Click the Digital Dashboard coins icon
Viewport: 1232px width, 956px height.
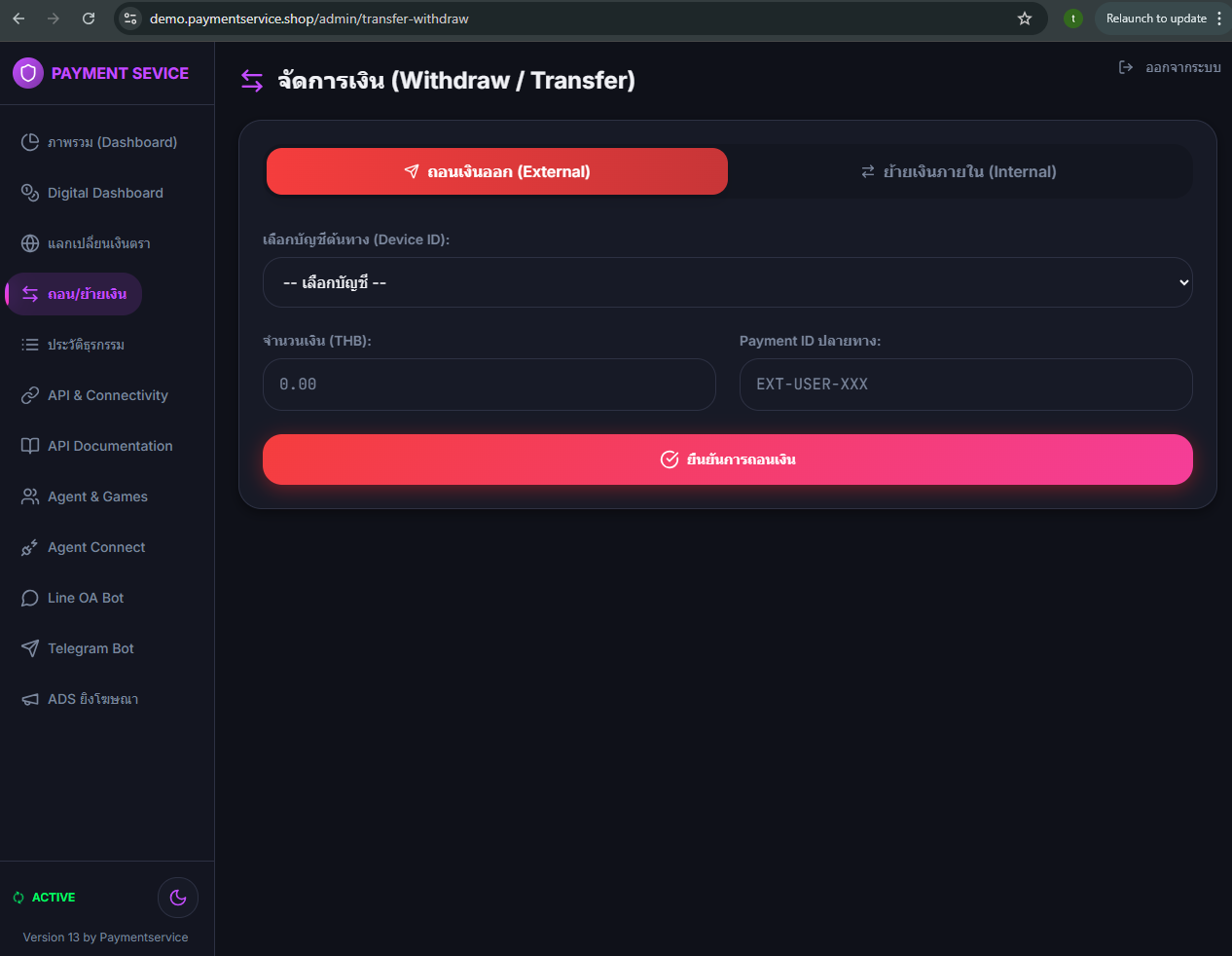pyautogui.click(x=30, y=193)
